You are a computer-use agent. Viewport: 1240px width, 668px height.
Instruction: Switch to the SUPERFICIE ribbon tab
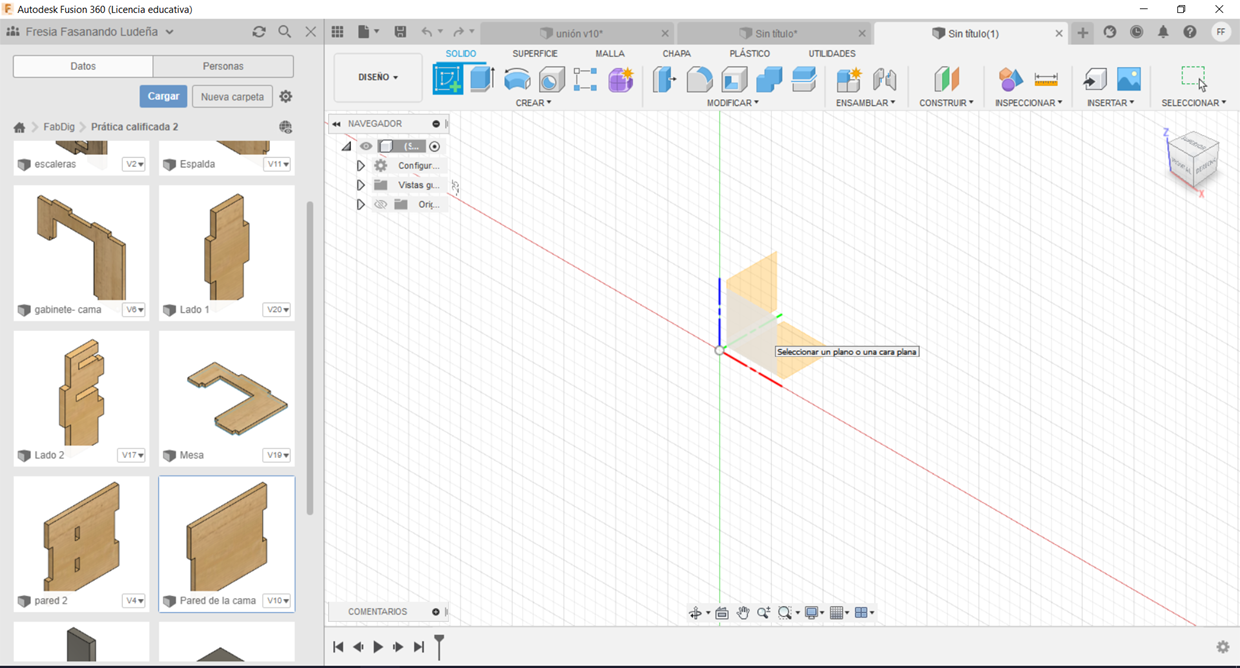pos(535,54)
